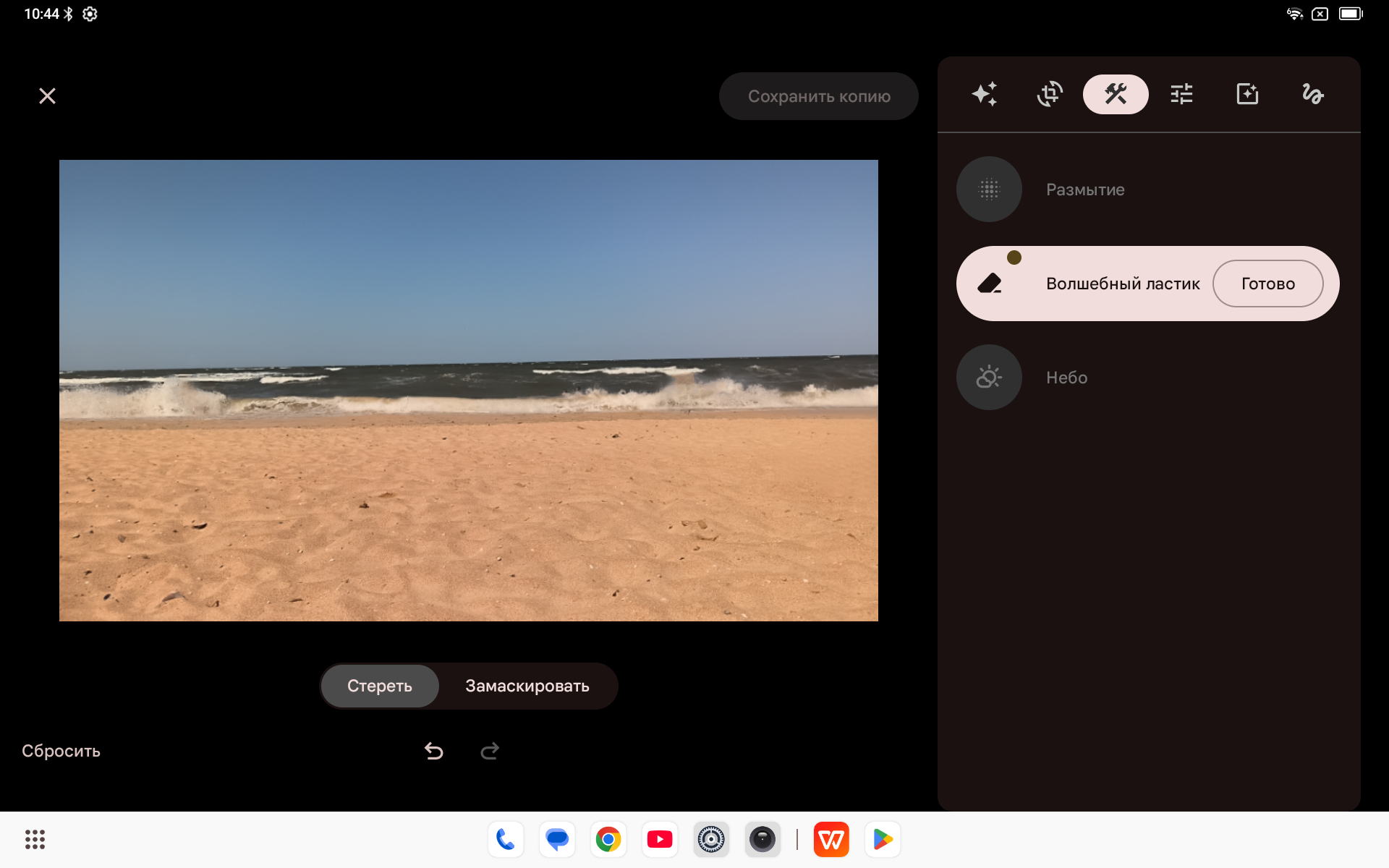Open the app drawer grid

tap(35, 839)
